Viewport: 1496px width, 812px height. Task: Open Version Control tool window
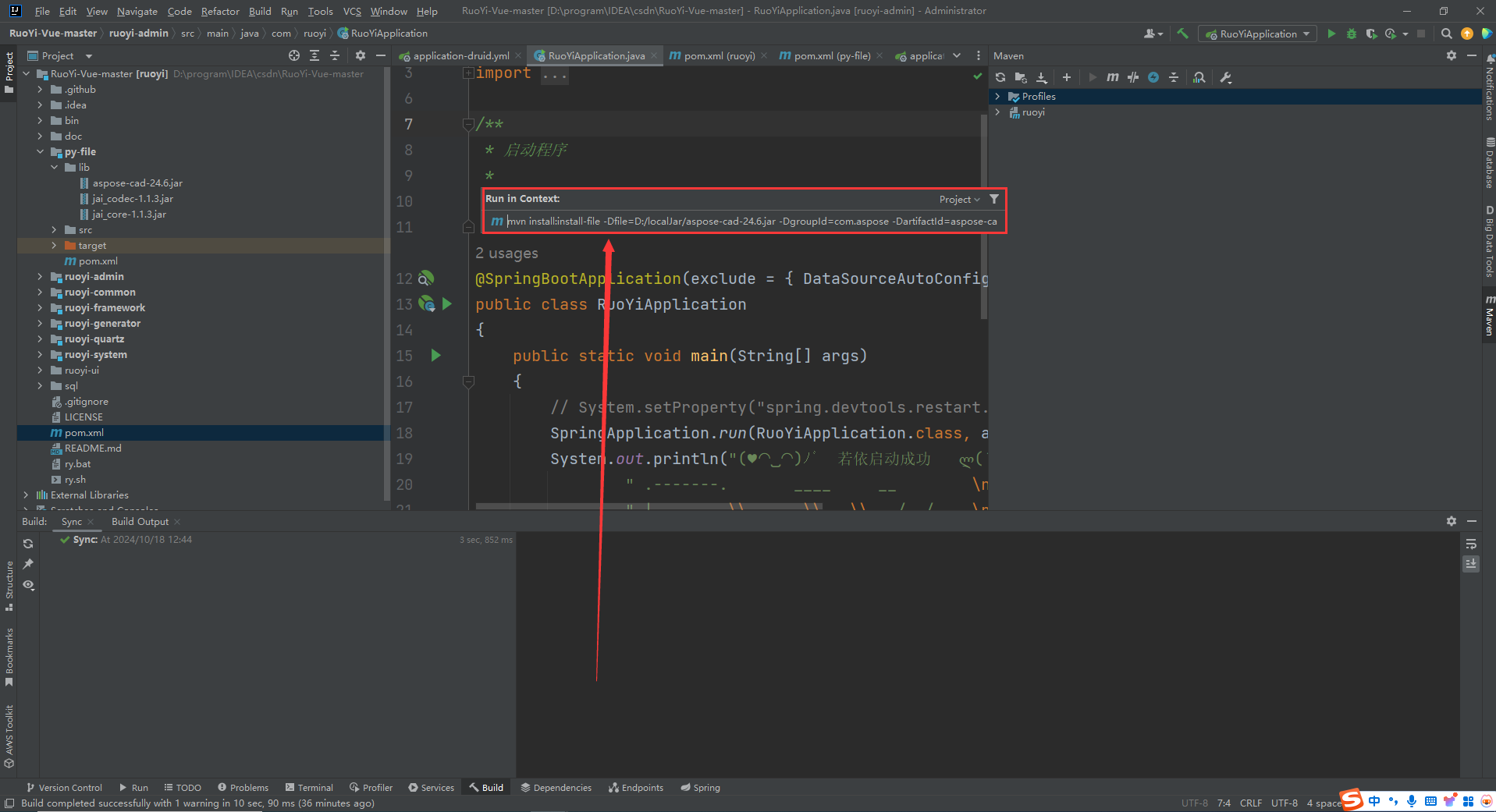tap(64, 788)
